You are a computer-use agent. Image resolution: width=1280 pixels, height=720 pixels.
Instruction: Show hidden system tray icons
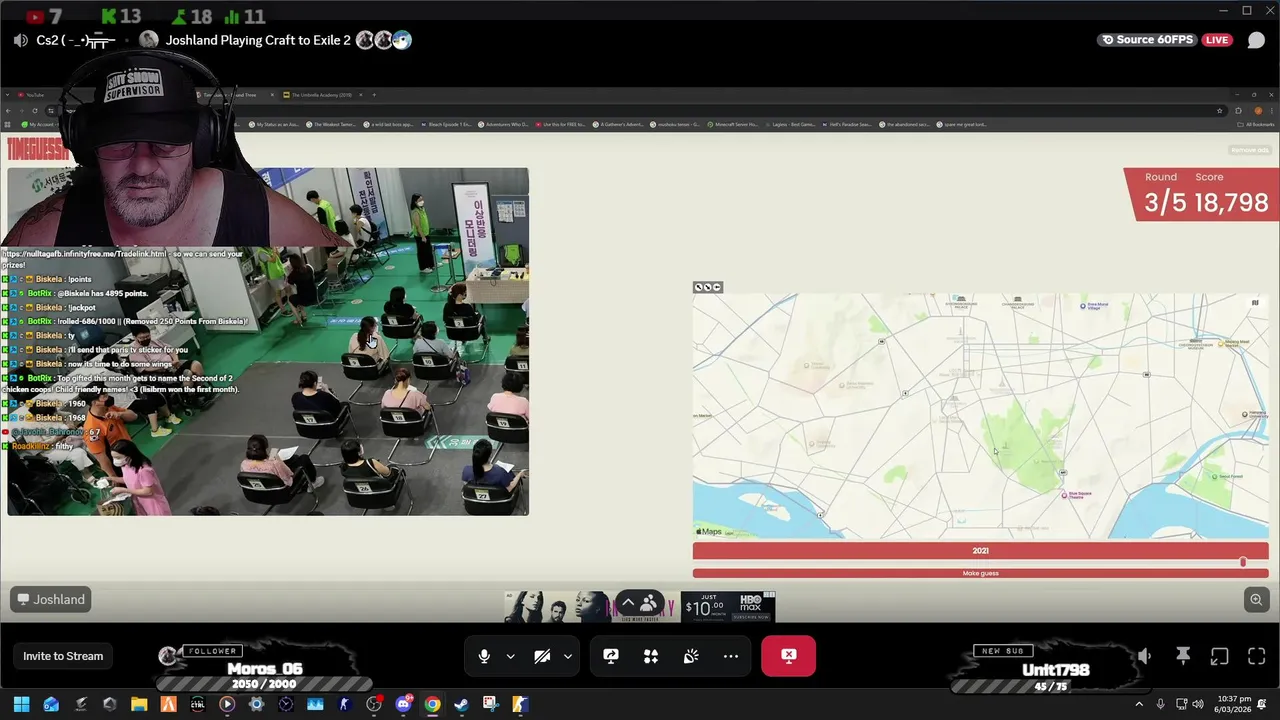[1138, 704]
